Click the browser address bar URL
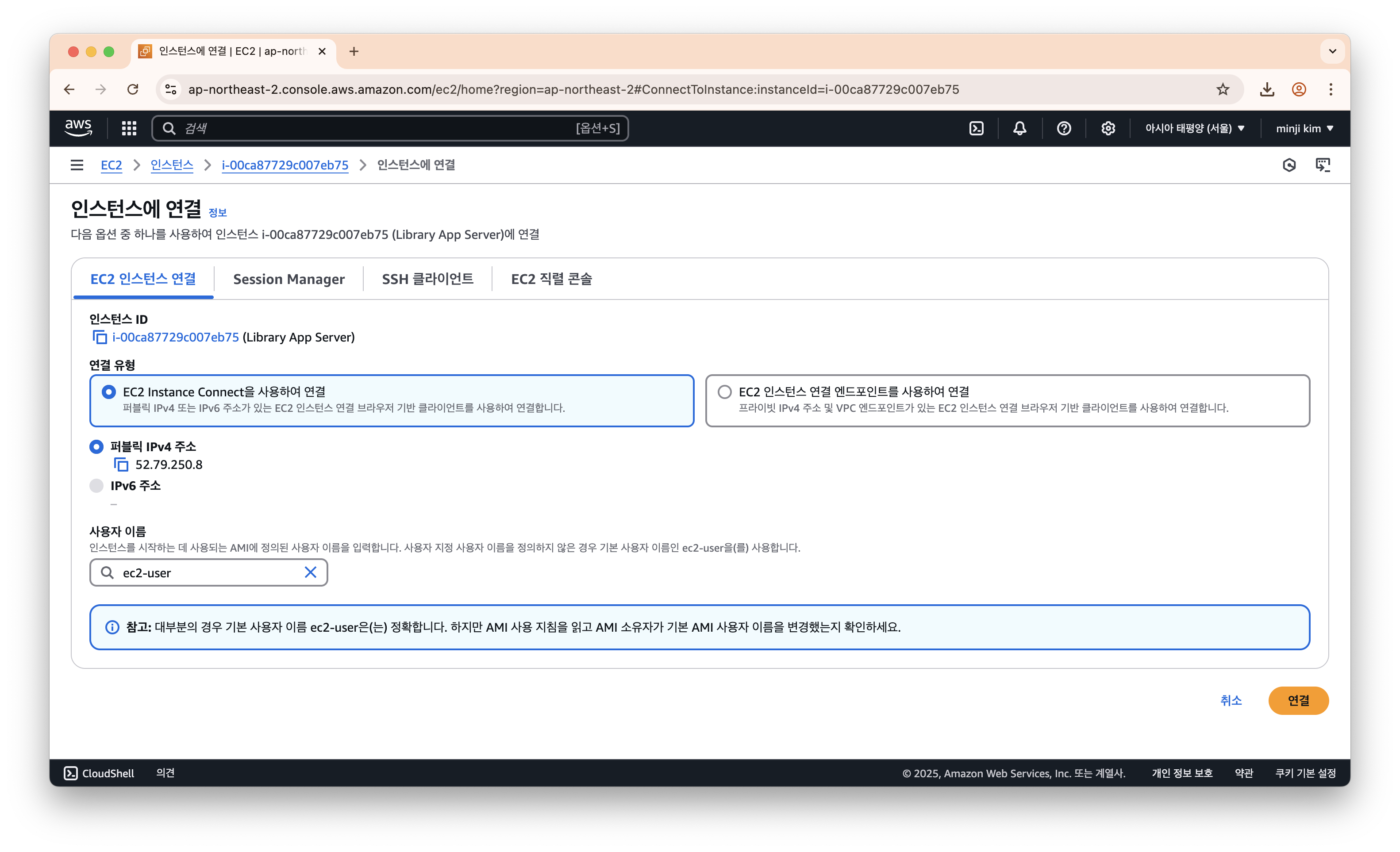 573,89
